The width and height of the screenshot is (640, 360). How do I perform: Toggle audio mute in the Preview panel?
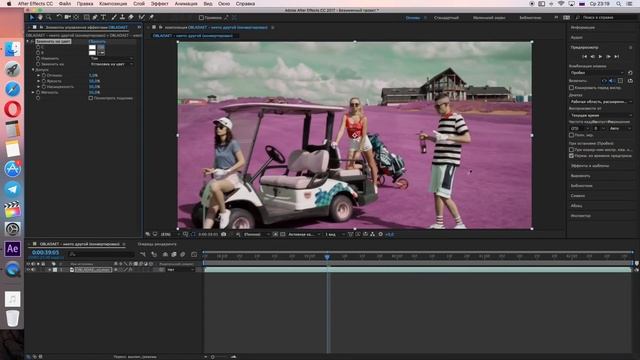(x=611, y=81)
